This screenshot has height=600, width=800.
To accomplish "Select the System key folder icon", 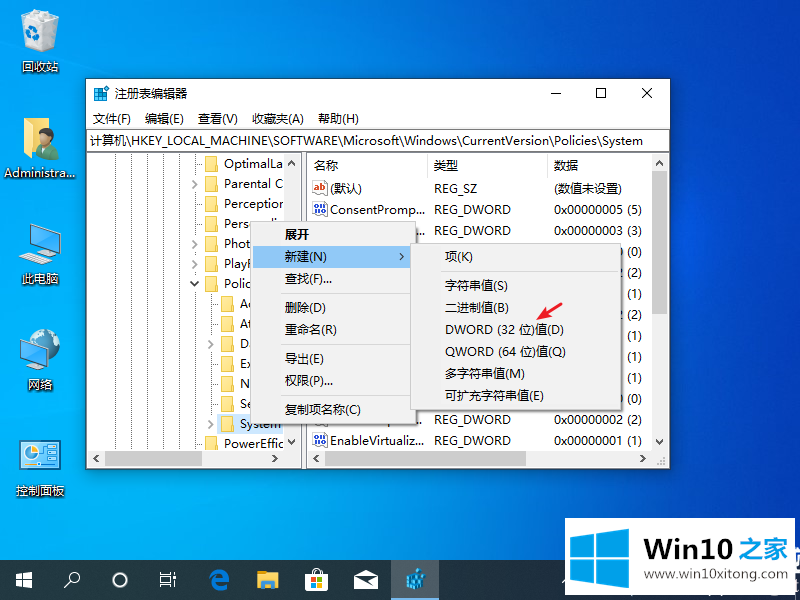I will coord(228,423).
